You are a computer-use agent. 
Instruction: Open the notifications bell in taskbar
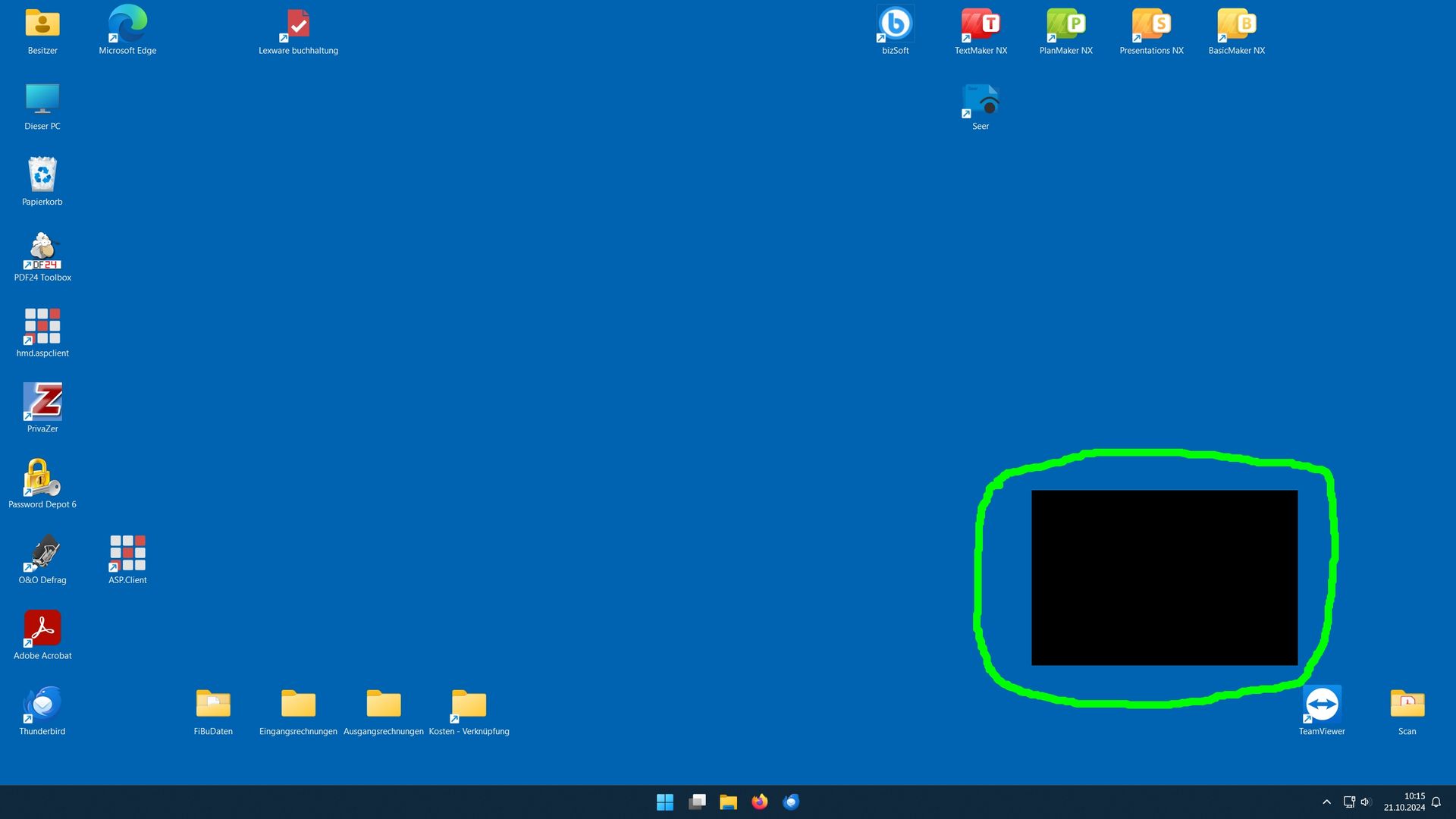(1436, 802)
